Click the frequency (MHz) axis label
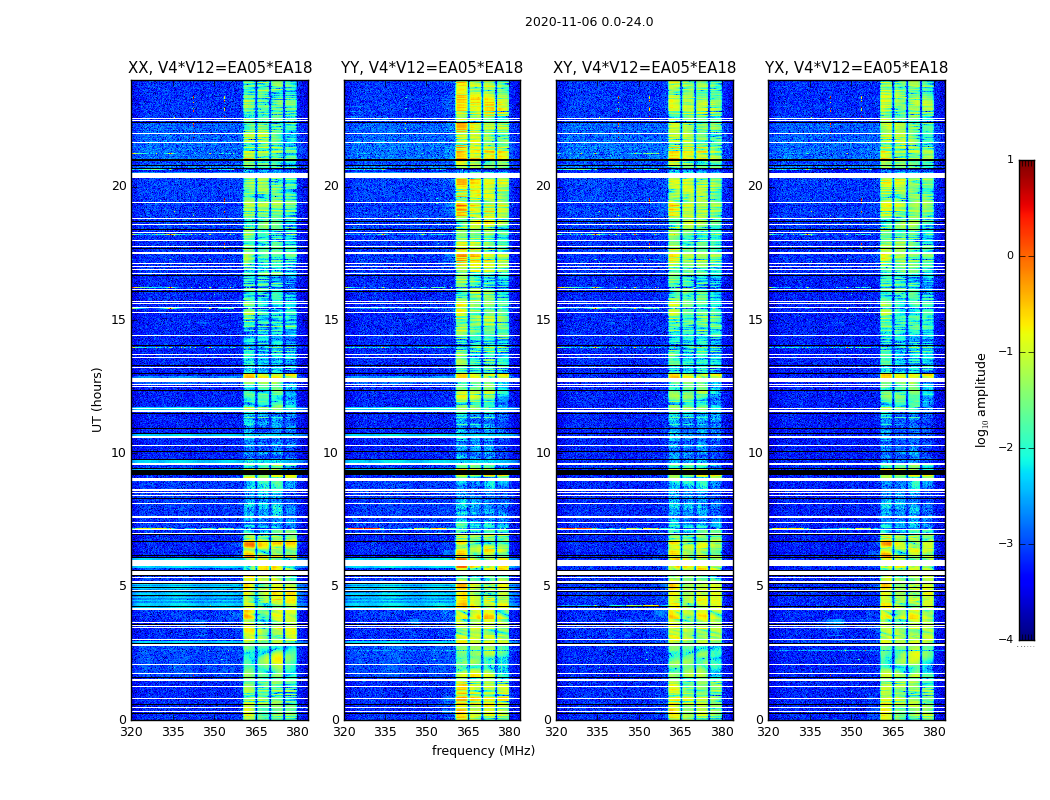1050x800 pixels. point(483,750)
